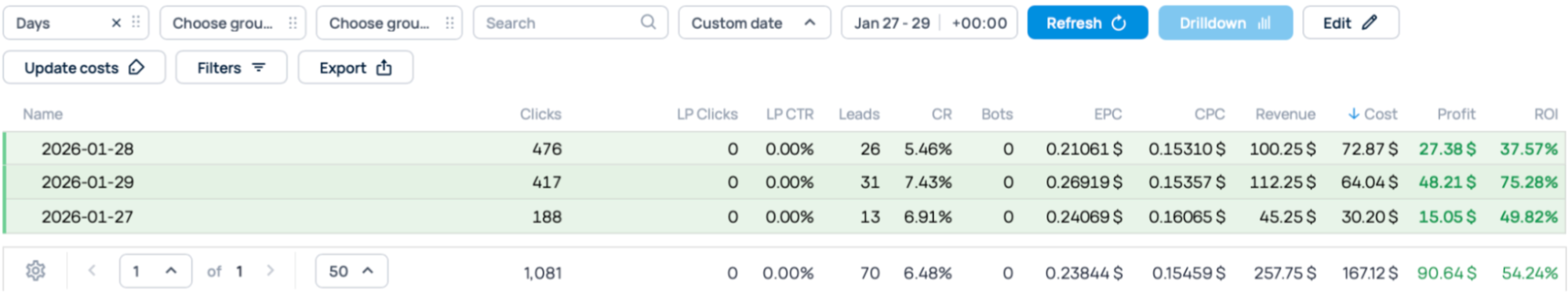
Task: Sort by Revenue column header
Action: [1285, 114]
